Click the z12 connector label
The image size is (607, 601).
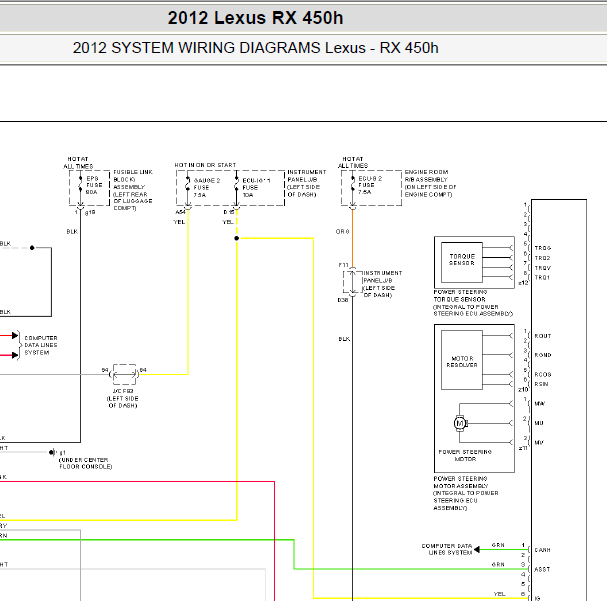click(x=523, y=283)
